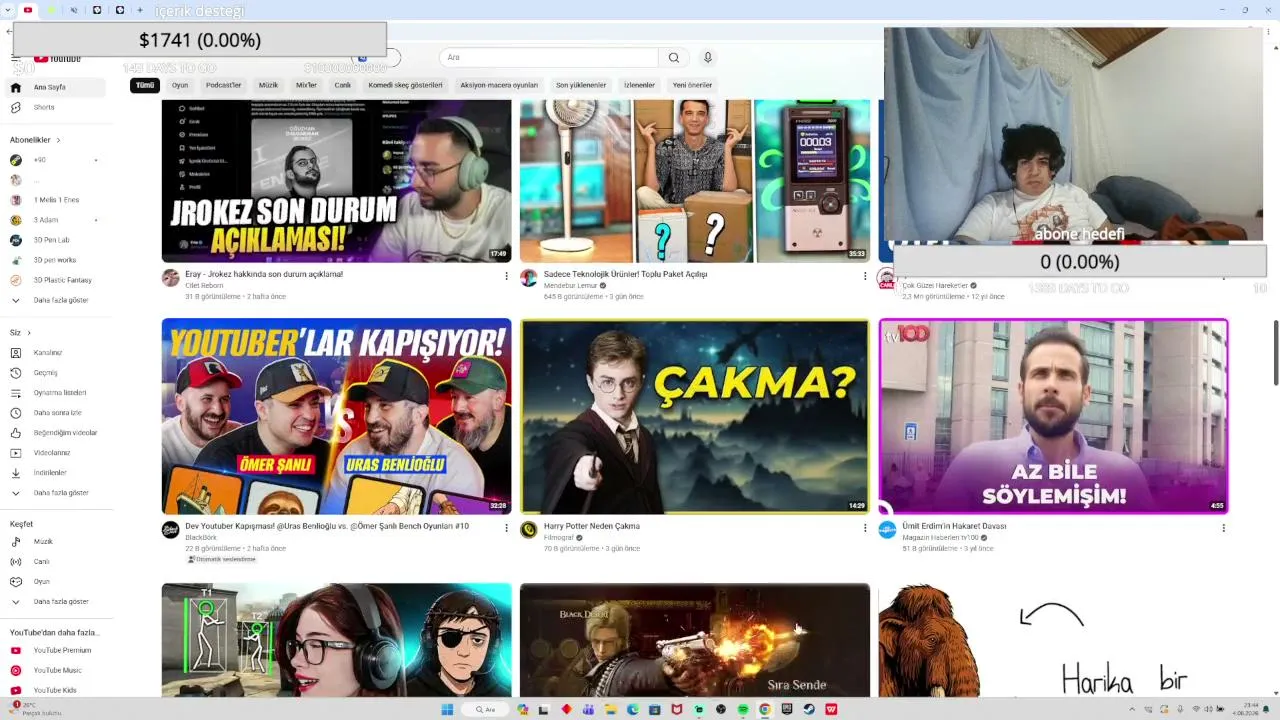Click the Windows taskbar search box

coord(486,710)
